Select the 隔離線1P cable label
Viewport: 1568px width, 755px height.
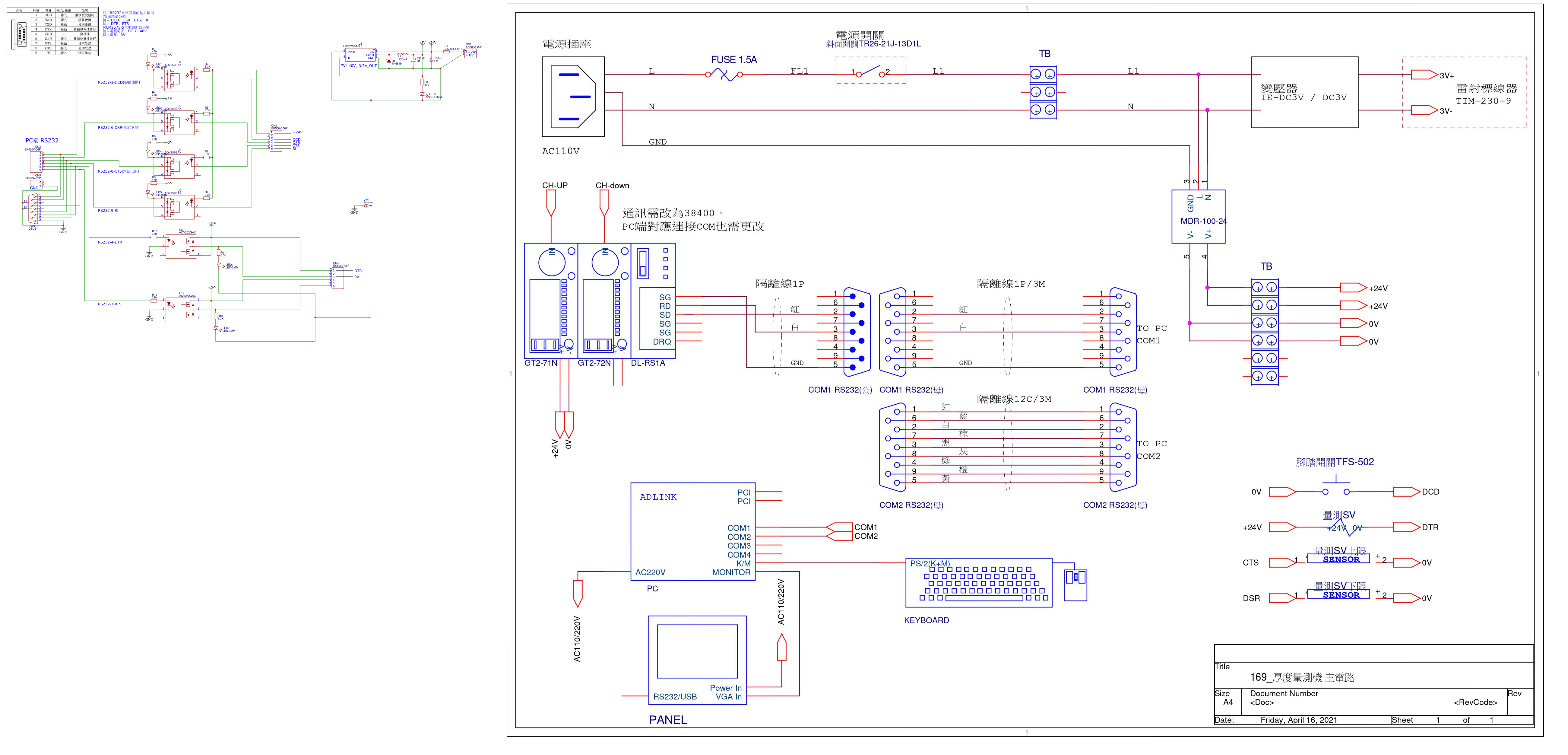(x=780, y=284)
